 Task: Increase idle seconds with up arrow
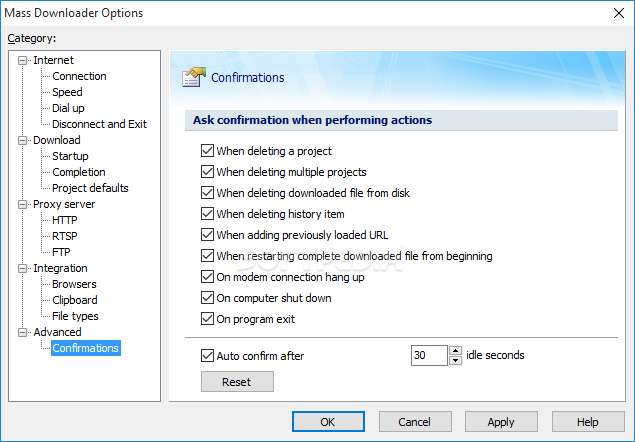(x=456, y=350)
